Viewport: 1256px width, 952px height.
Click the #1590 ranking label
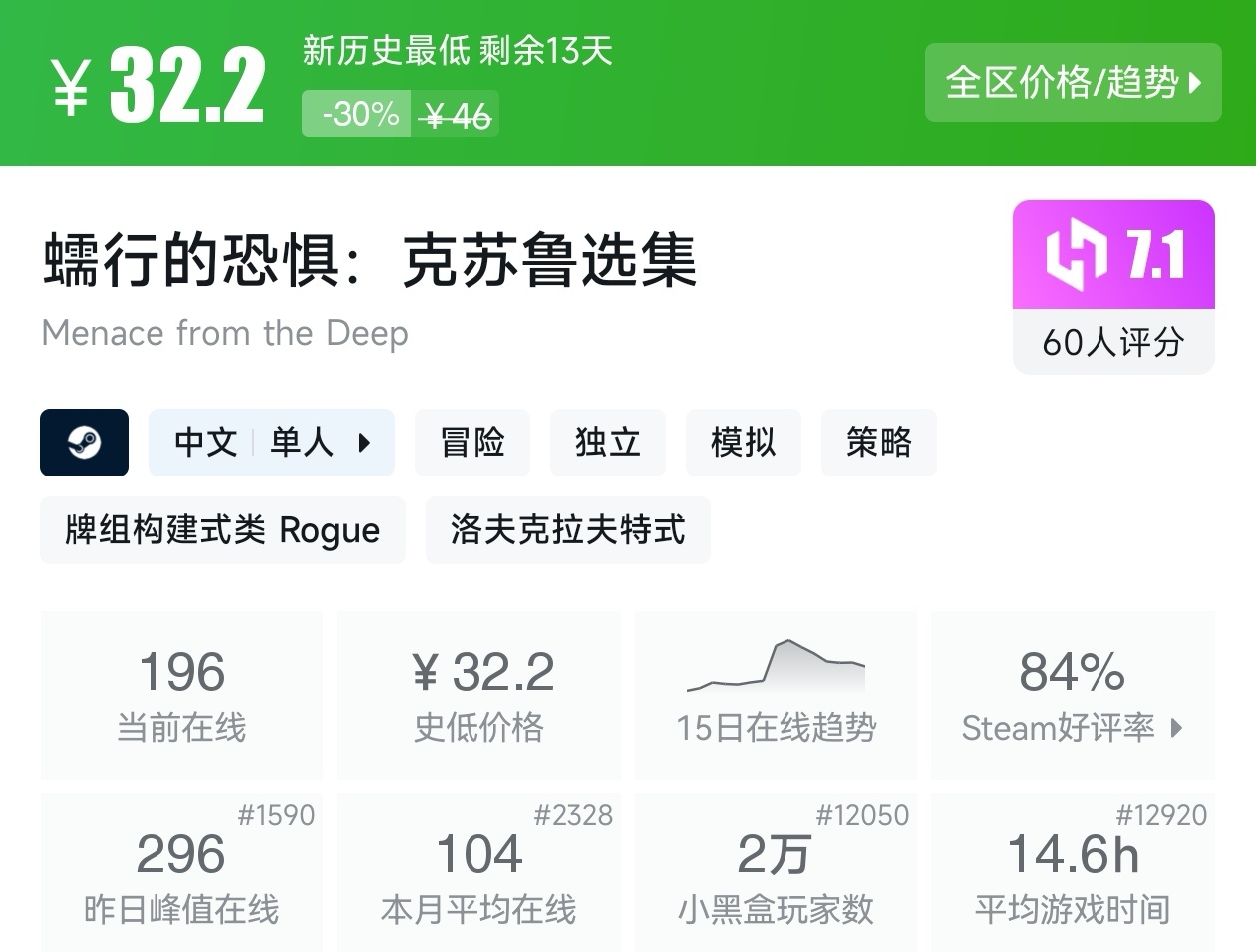coord(276,815)
